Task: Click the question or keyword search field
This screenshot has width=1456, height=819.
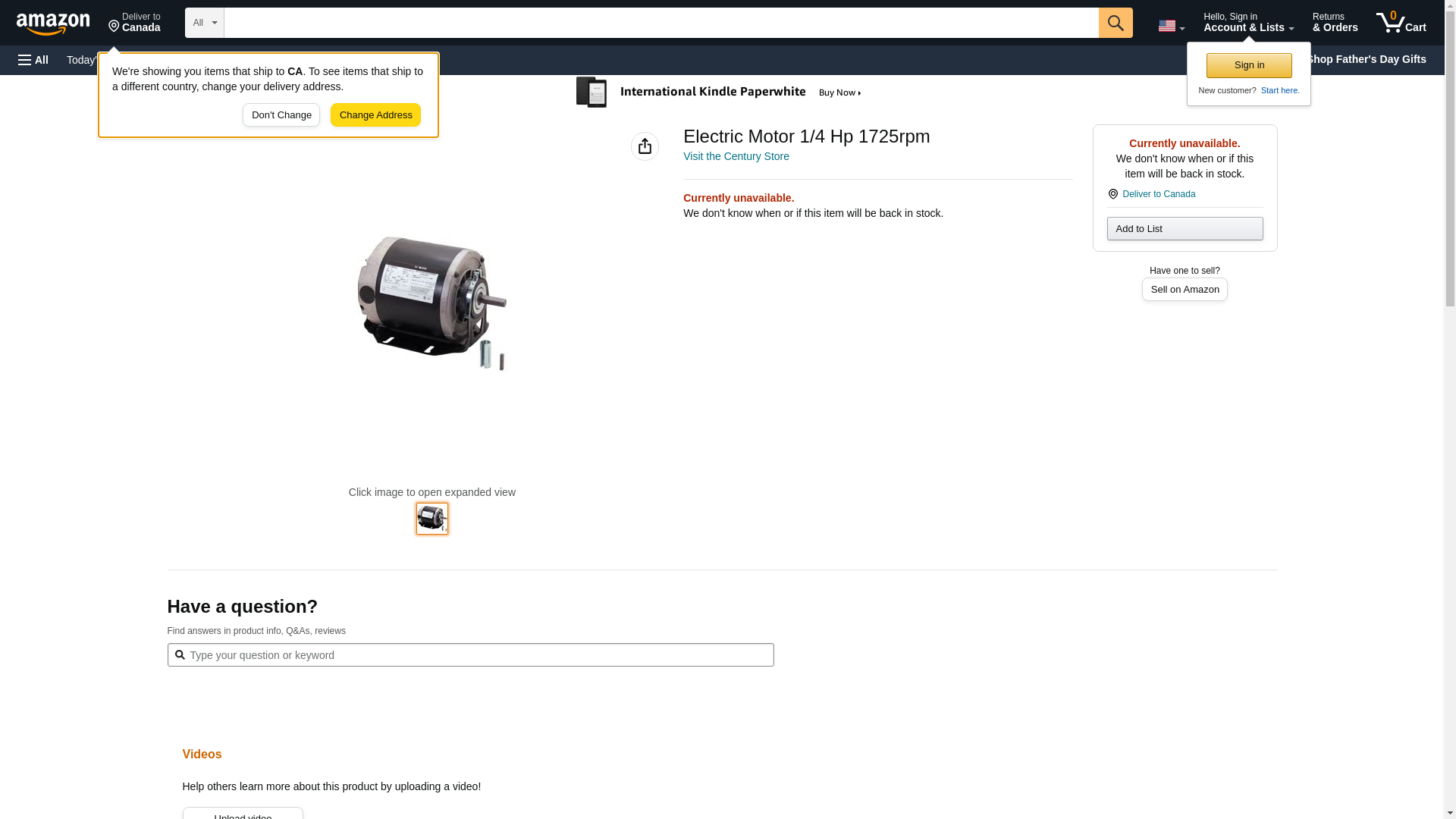Action: click(x=470, y=655)
